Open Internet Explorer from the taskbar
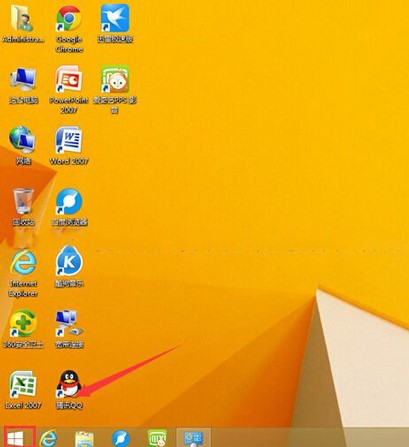This screenshot has height=447, width=409. [48, 438]
